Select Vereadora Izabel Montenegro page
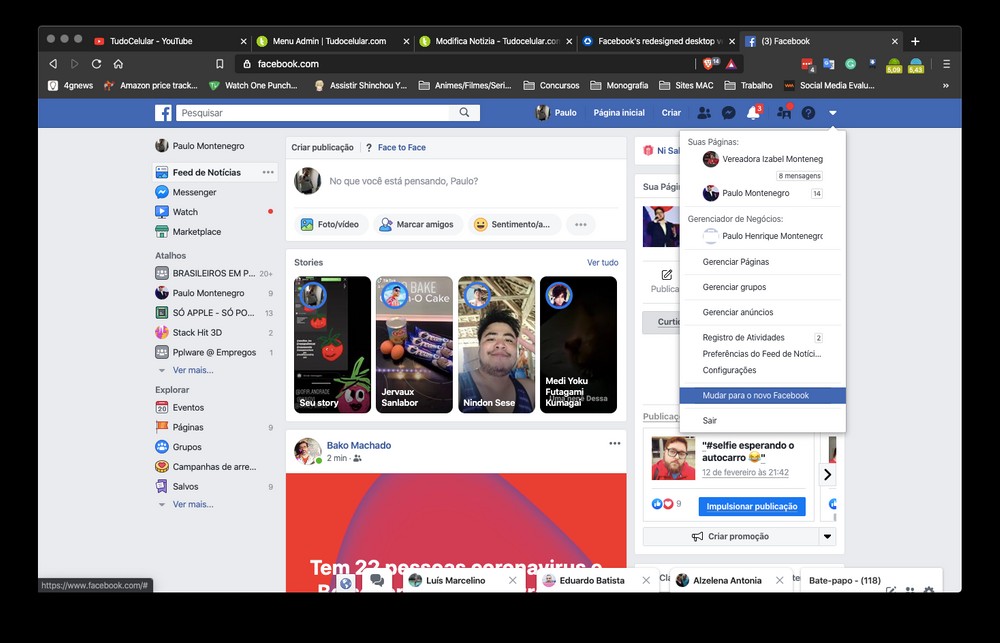The width and height of the screenshot is (1000, 643). pos(763,159)
